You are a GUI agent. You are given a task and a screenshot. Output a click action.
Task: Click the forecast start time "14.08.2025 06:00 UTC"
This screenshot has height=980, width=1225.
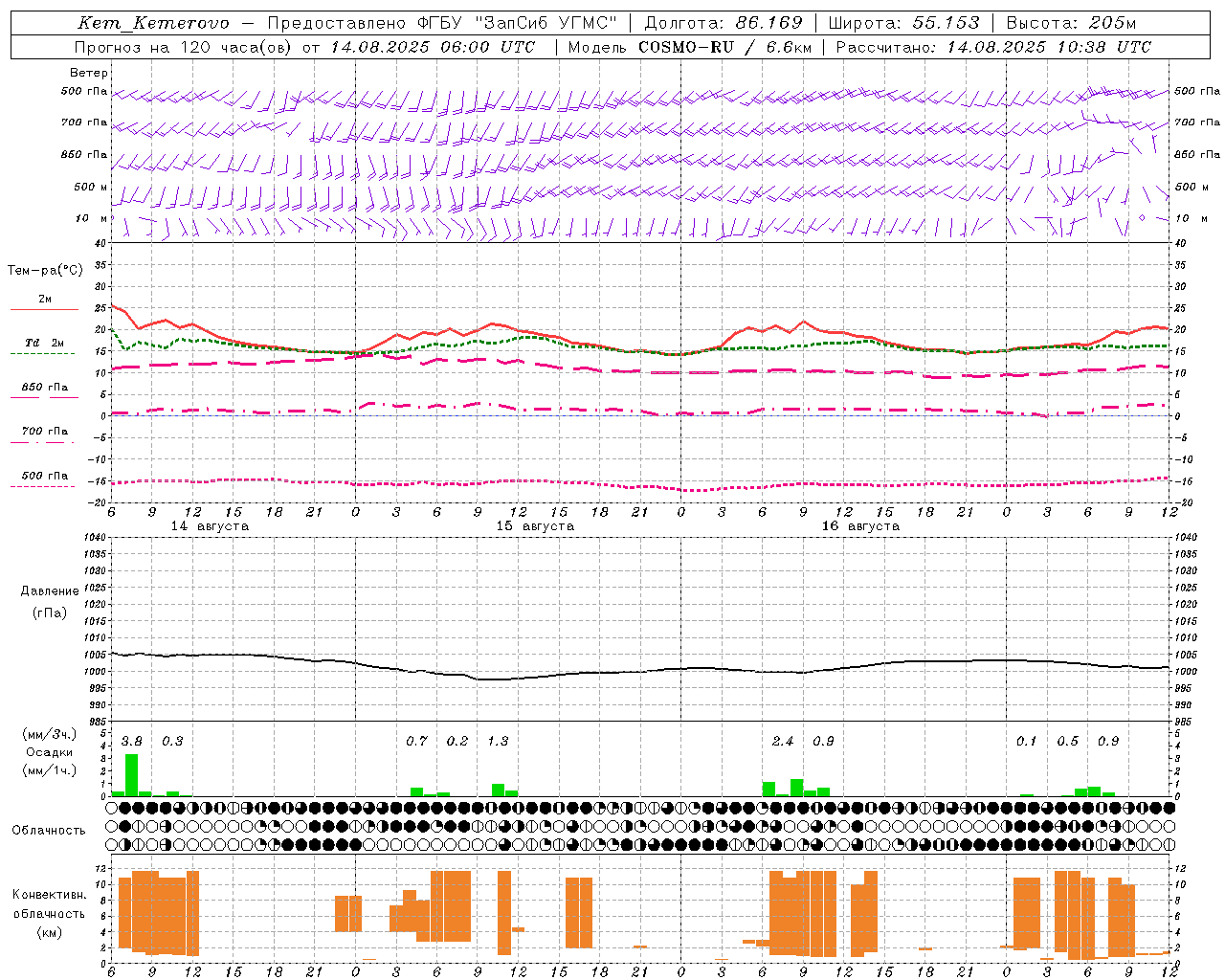pos(434,47)
